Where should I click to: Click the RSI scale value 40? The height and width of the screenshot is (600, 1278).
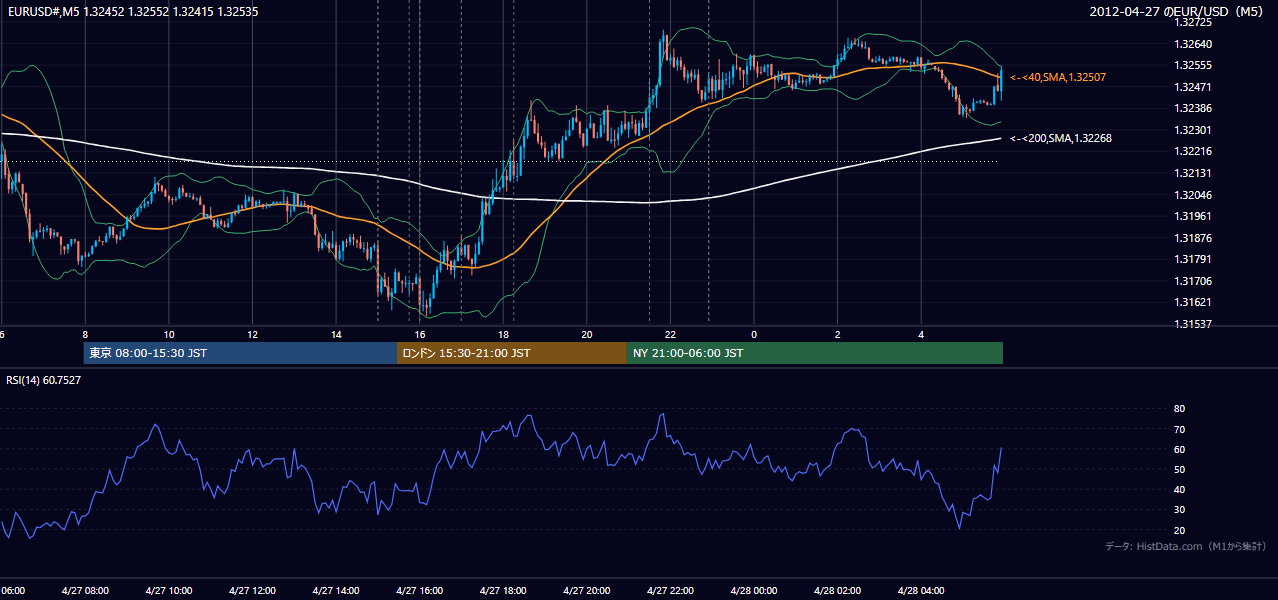[x=1179, y=489]
